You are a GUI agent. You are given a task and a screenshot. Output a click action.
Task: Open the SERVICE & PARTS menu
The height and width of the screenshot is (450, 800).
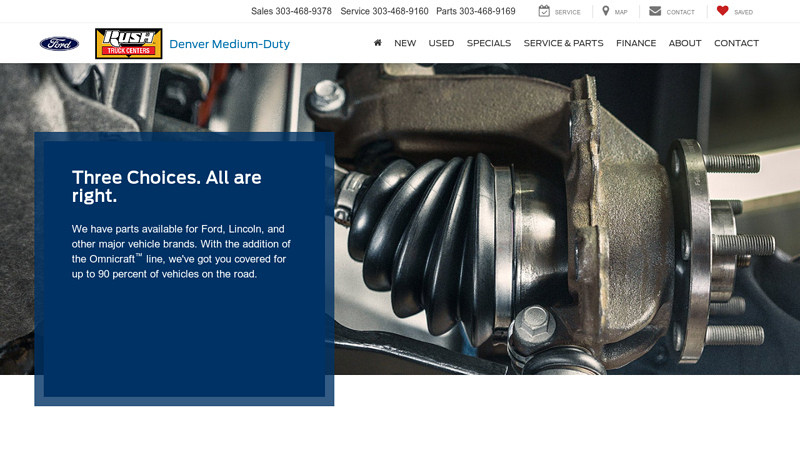563,43
